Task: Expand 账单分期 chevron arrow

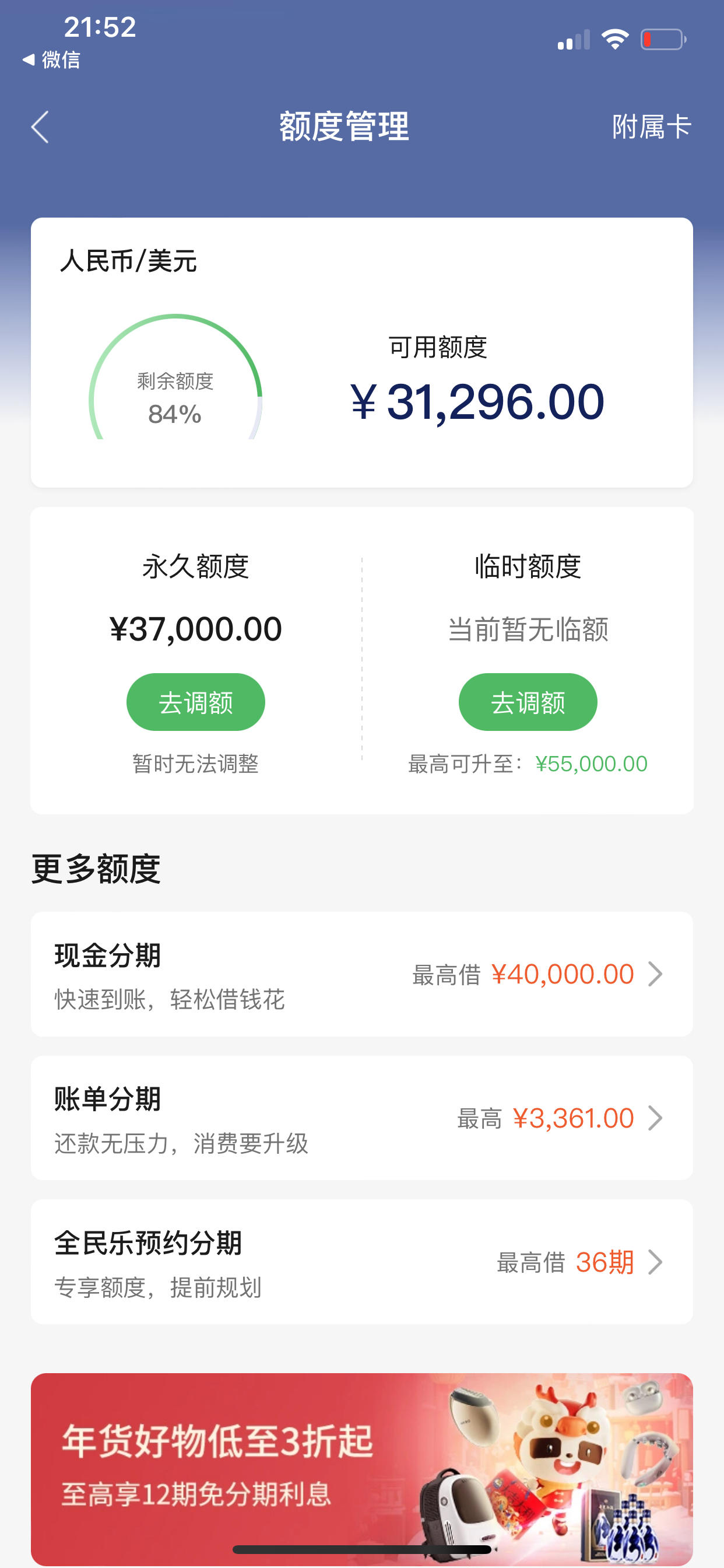Action: [655, 1118]
